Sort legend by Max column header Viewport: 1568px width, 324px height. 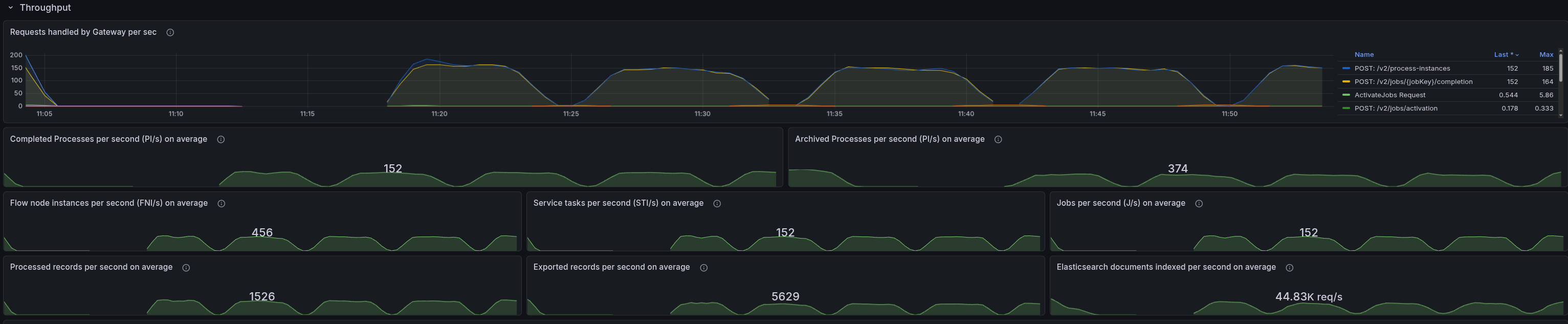click(x=1546, y=55)
